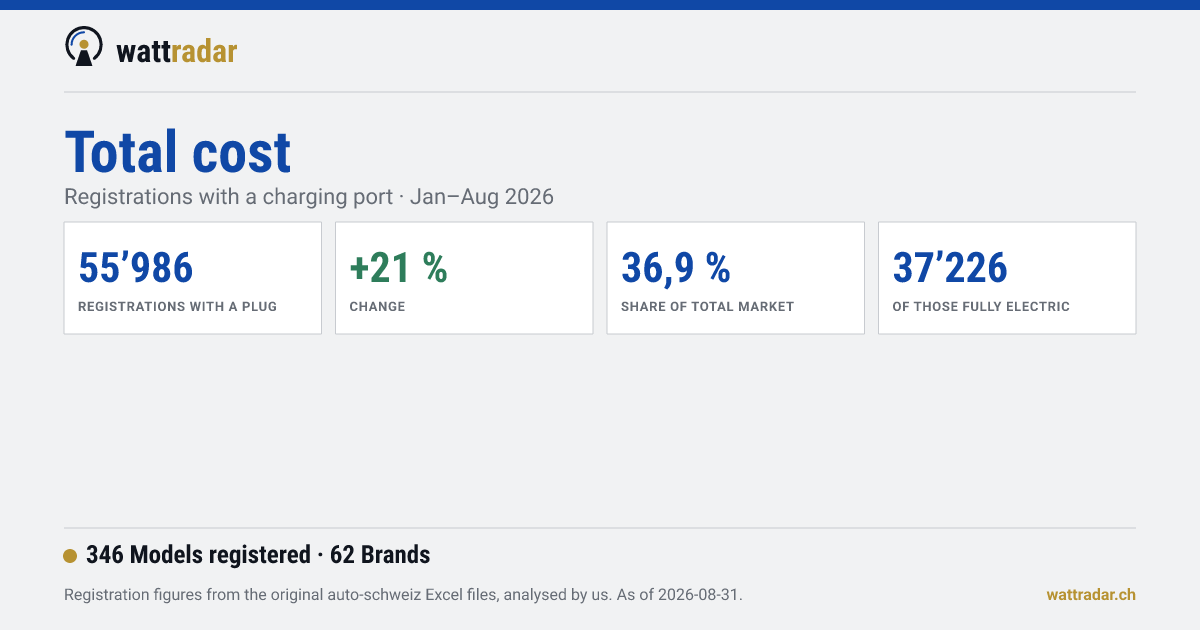Image resolution: width=1200 pixels, height=630 pixels.
Task: Click the 'OF THOSE FULLY ELECTRIC' label
Action: [981, 306]
